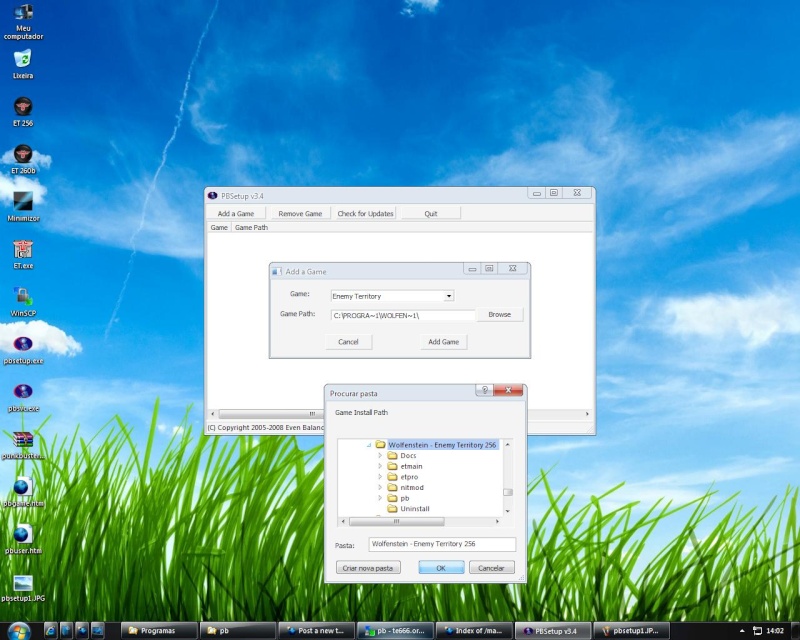Expand the etpro folder node
Viewport: 800px width, 640px height.
click(380, 477)
